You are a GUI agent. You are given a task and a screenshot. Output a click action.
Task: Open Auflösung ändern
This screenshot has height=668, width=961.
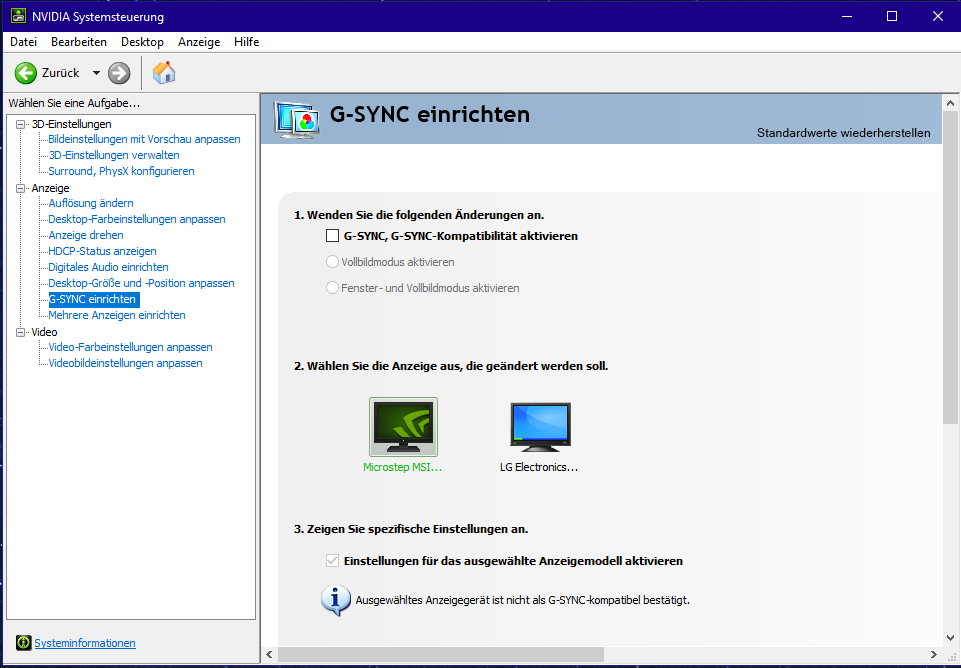pos(91,203)
